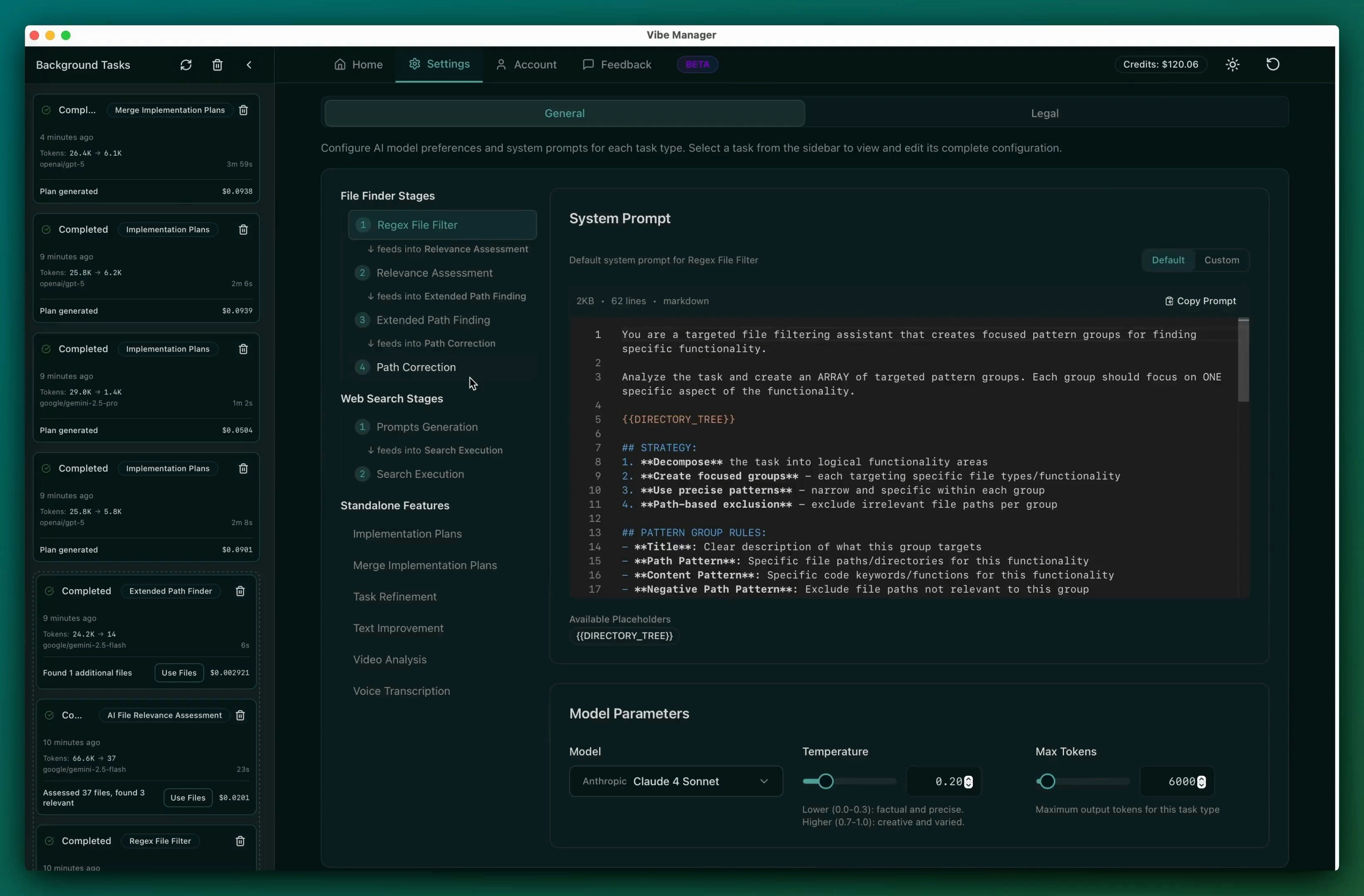Select Default system prompt mode
This screenshot has width=1364, height=896.
[x=1168, y=260]
